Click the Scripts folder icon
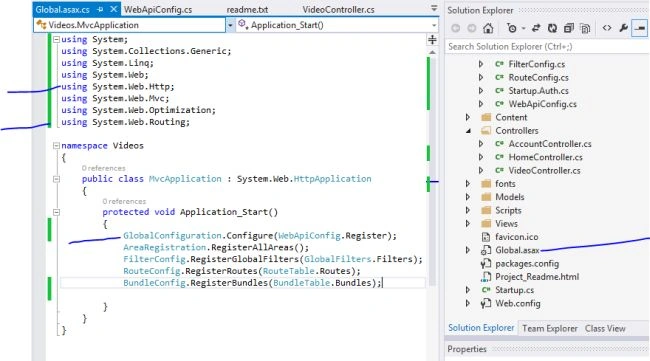Image resolution: width=650 pixels, height=361 pixels. (x=486, y=210)
